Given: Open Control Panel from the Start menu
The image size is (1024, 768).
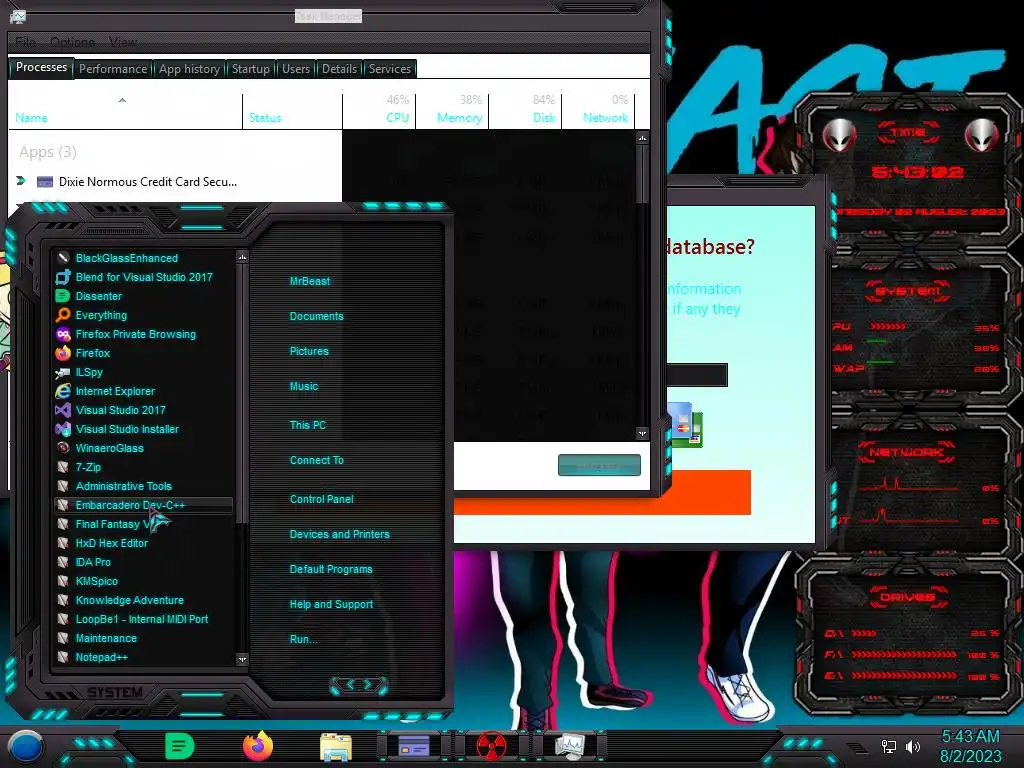Looking at the screenshot, I should click(321, 499).
